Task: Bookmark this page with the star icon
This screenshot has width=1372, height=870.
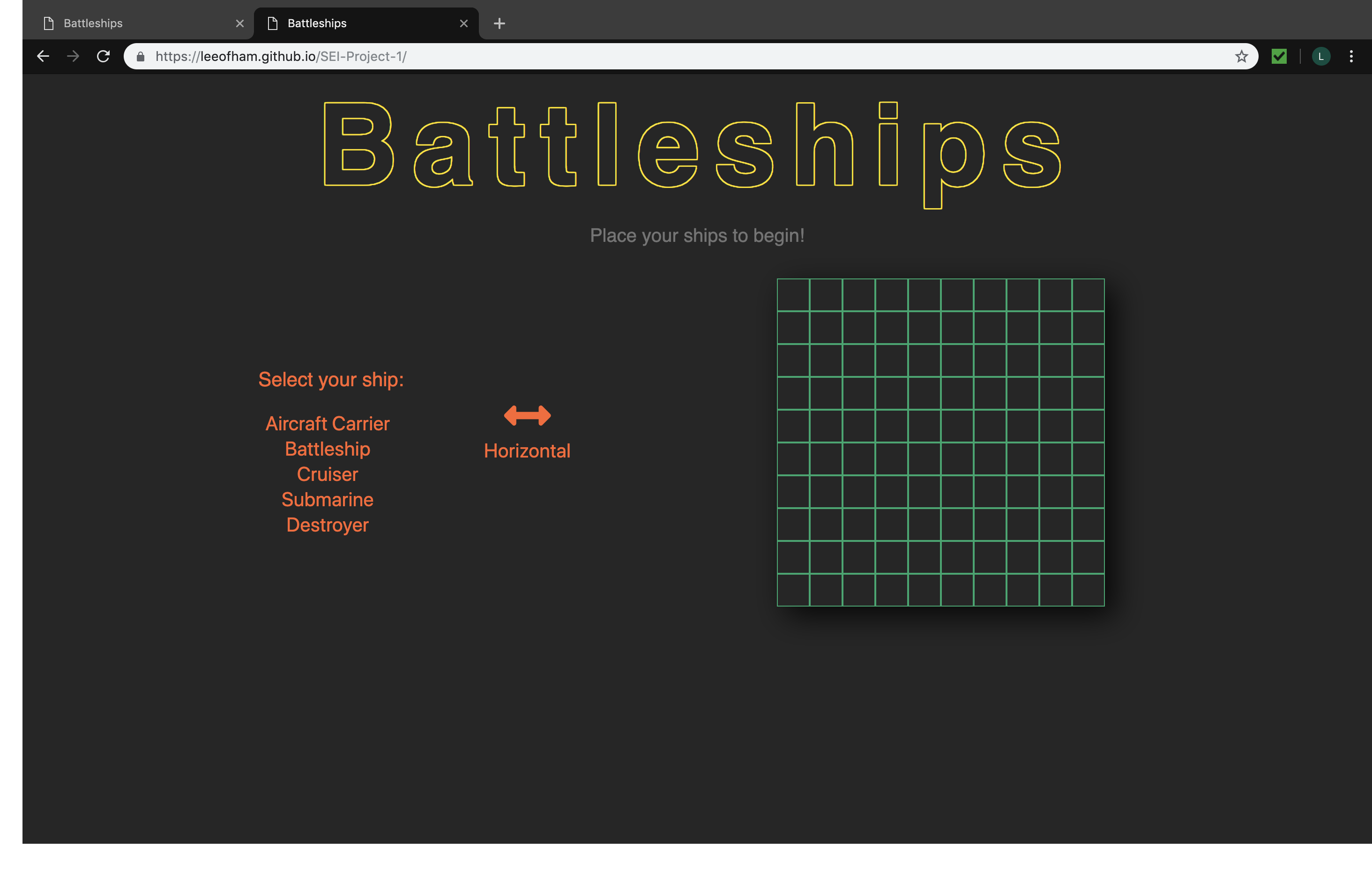Action: (x=1241, y=56)
